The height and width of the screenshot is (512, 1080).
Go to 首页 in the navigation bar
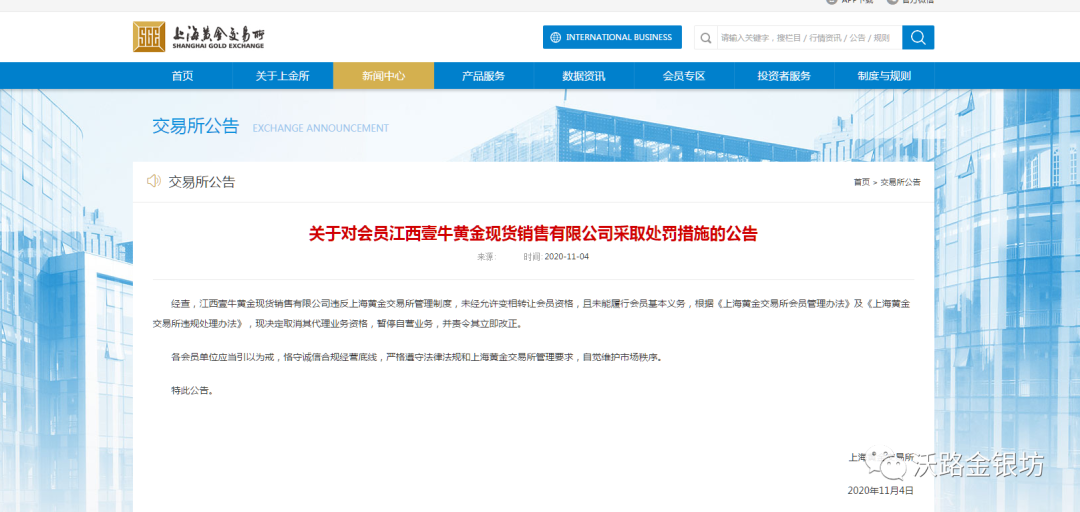(183, 76)
